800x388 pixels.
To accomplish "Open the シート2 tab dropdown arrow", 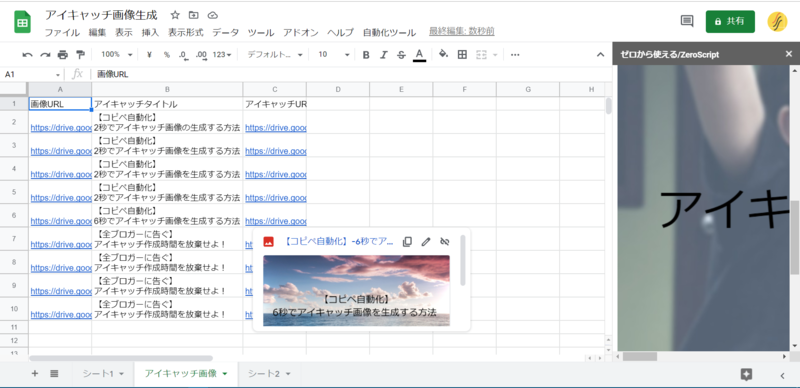I will (288, 374).
